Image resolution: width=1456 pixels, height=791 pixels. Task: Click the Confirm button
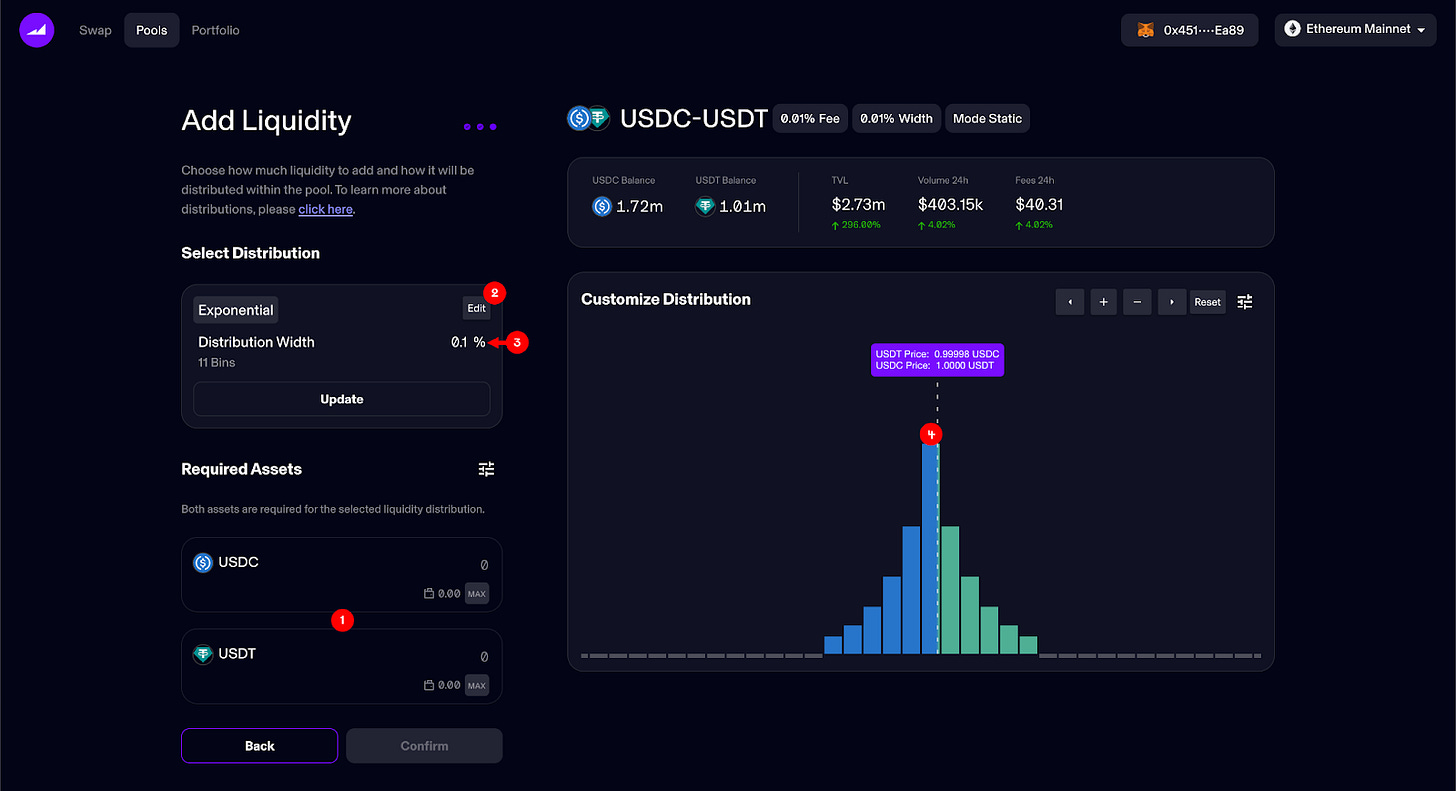click(425, 746)
